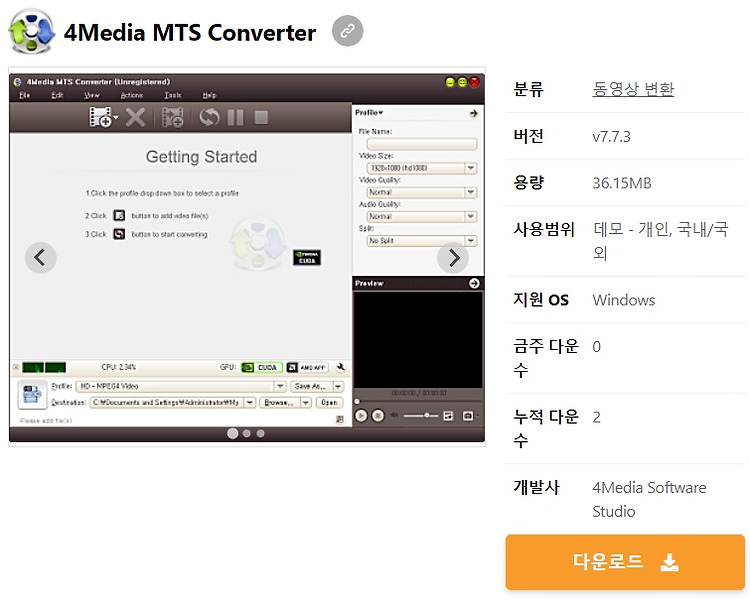Click the Pause toolbar icon

[x=235, y=117]
